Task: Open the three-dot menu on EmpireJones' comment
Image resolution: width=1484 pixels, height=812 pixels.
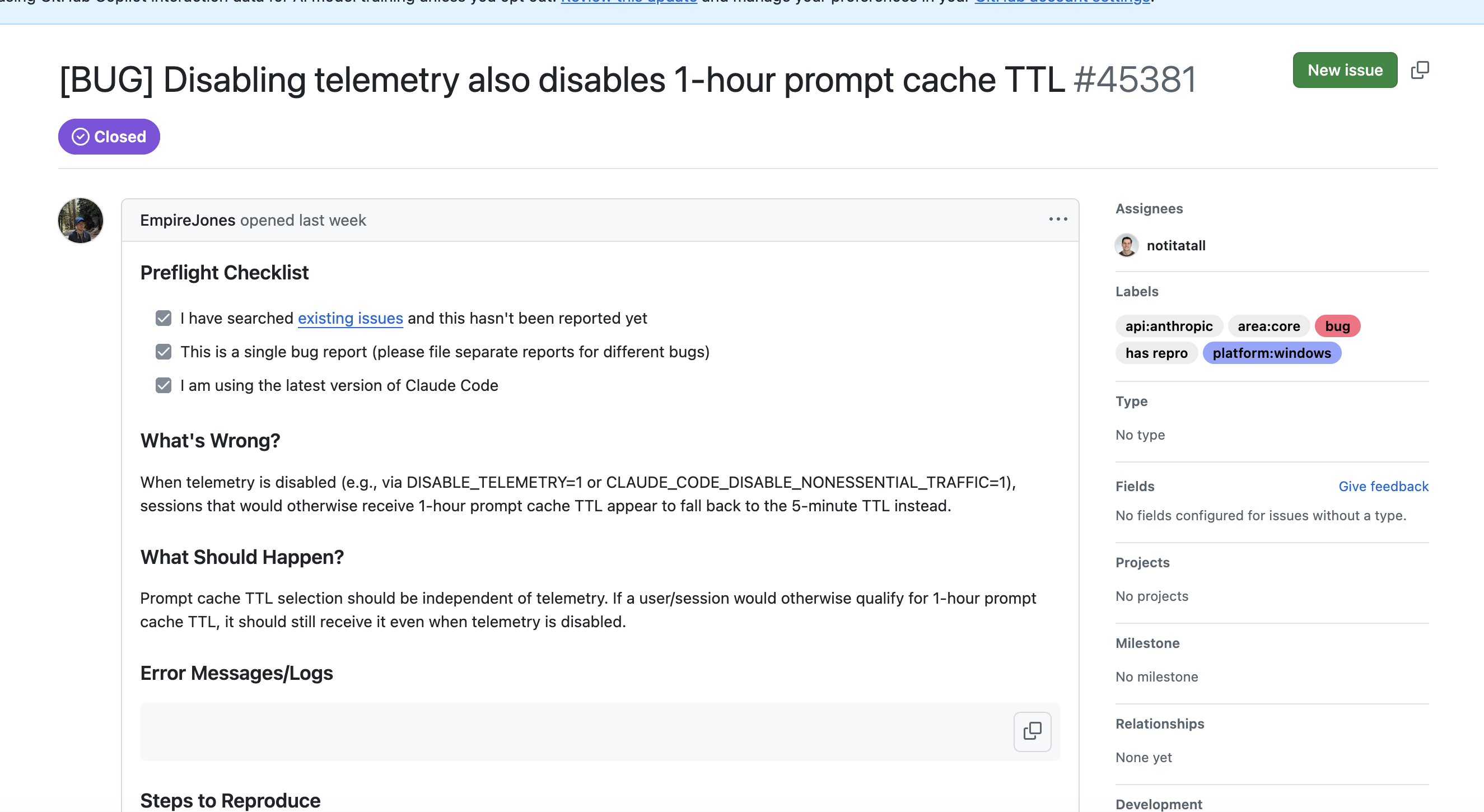Action: click(x=1058, y=220)
